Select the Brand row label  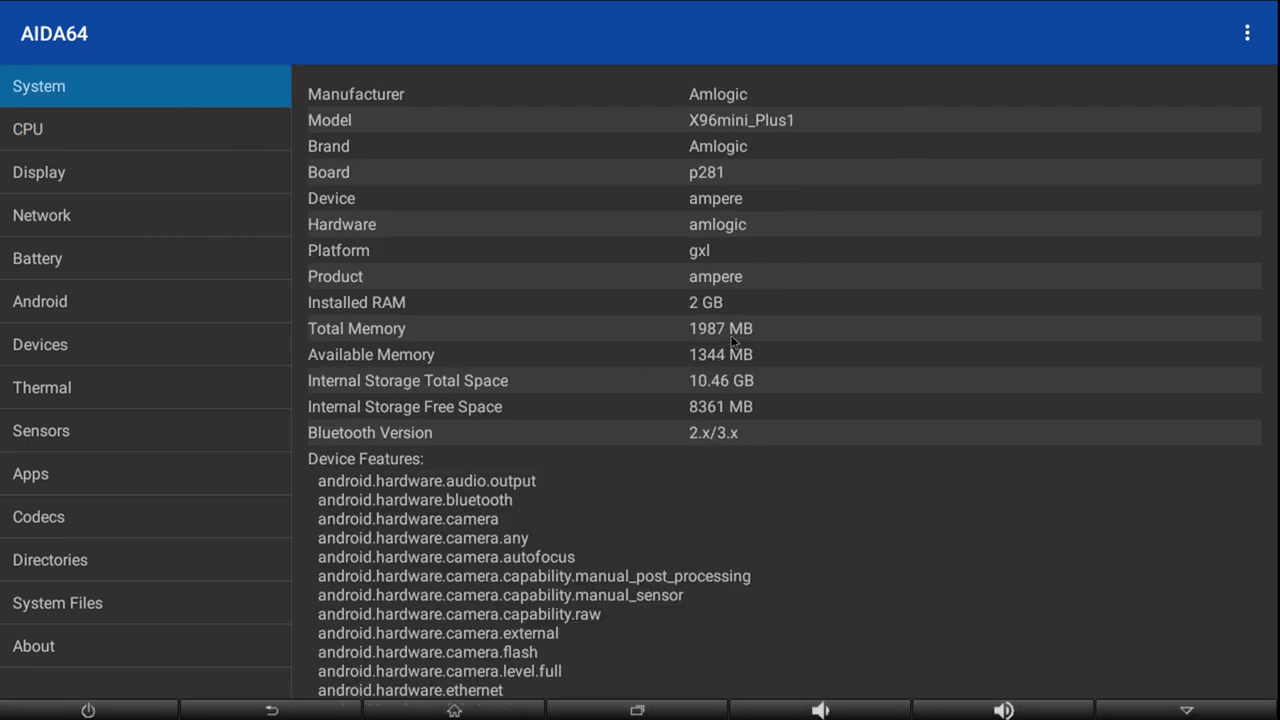328,146
